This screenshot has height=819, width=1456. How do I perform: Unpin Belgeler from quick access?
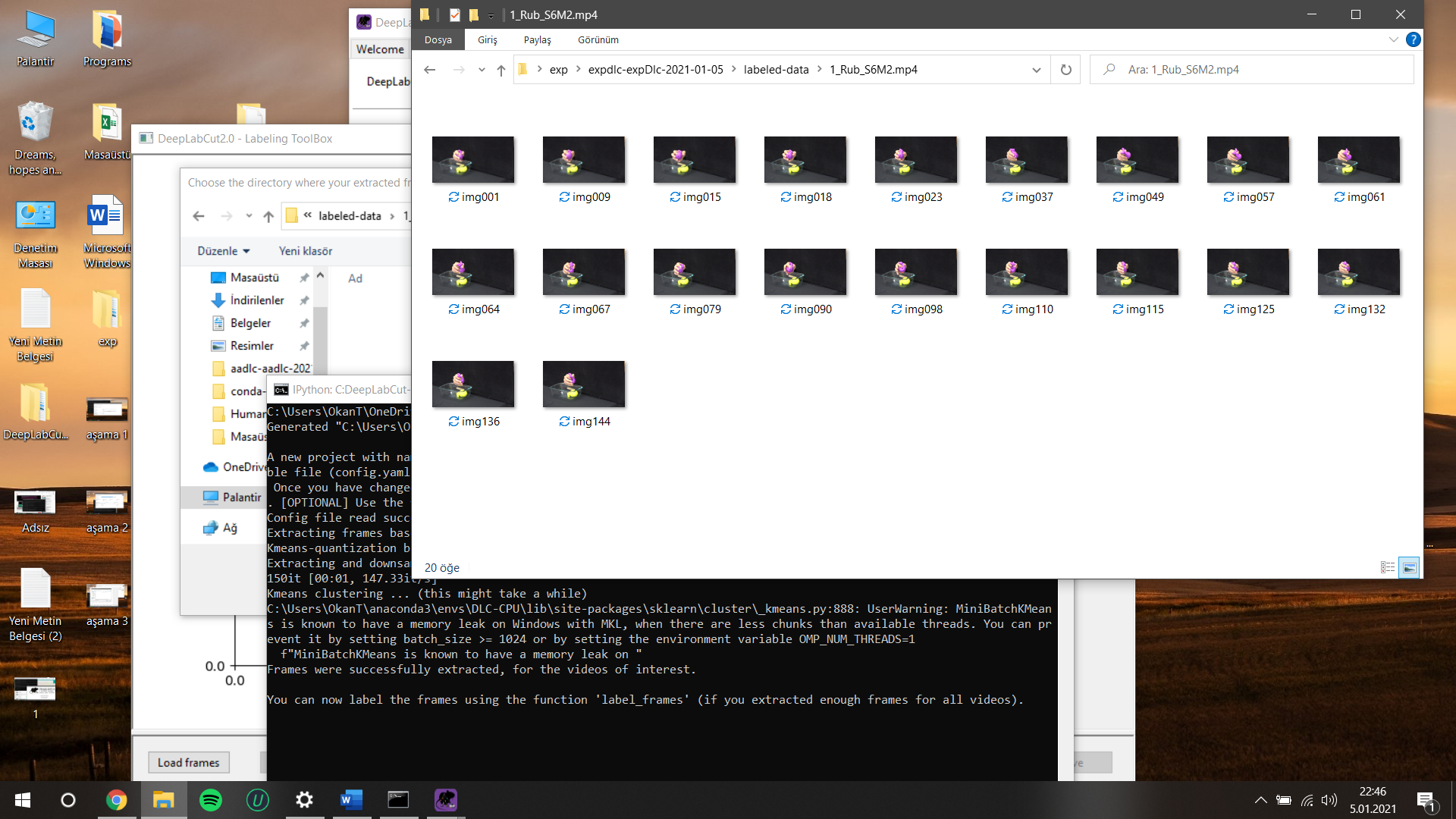[x=304, y=322]
